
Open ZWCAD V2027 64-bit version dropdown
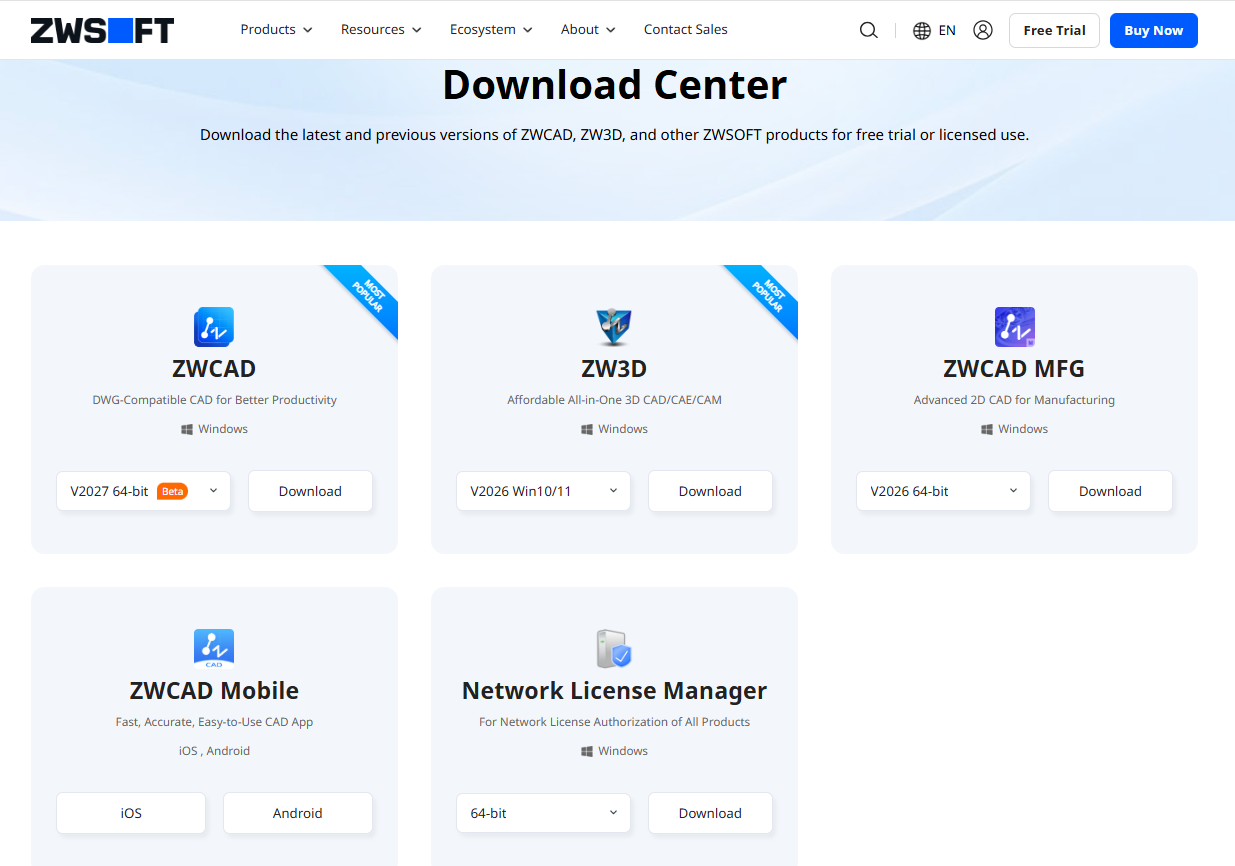(x=144, y=491)
